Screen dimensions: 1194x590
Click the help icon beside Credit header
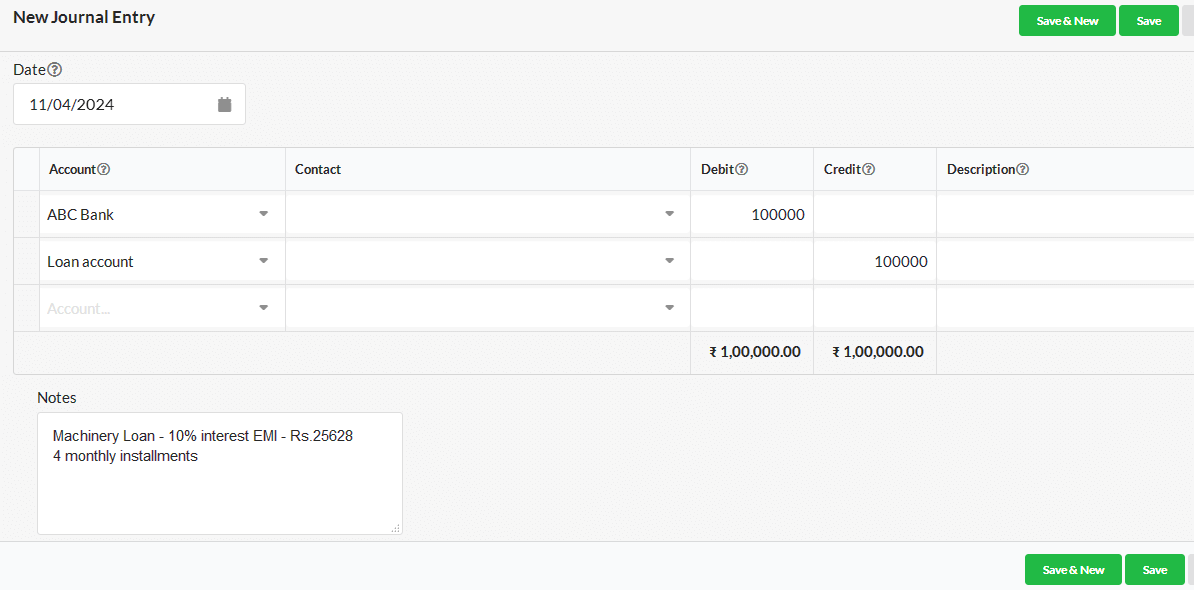tap(868, 169)
